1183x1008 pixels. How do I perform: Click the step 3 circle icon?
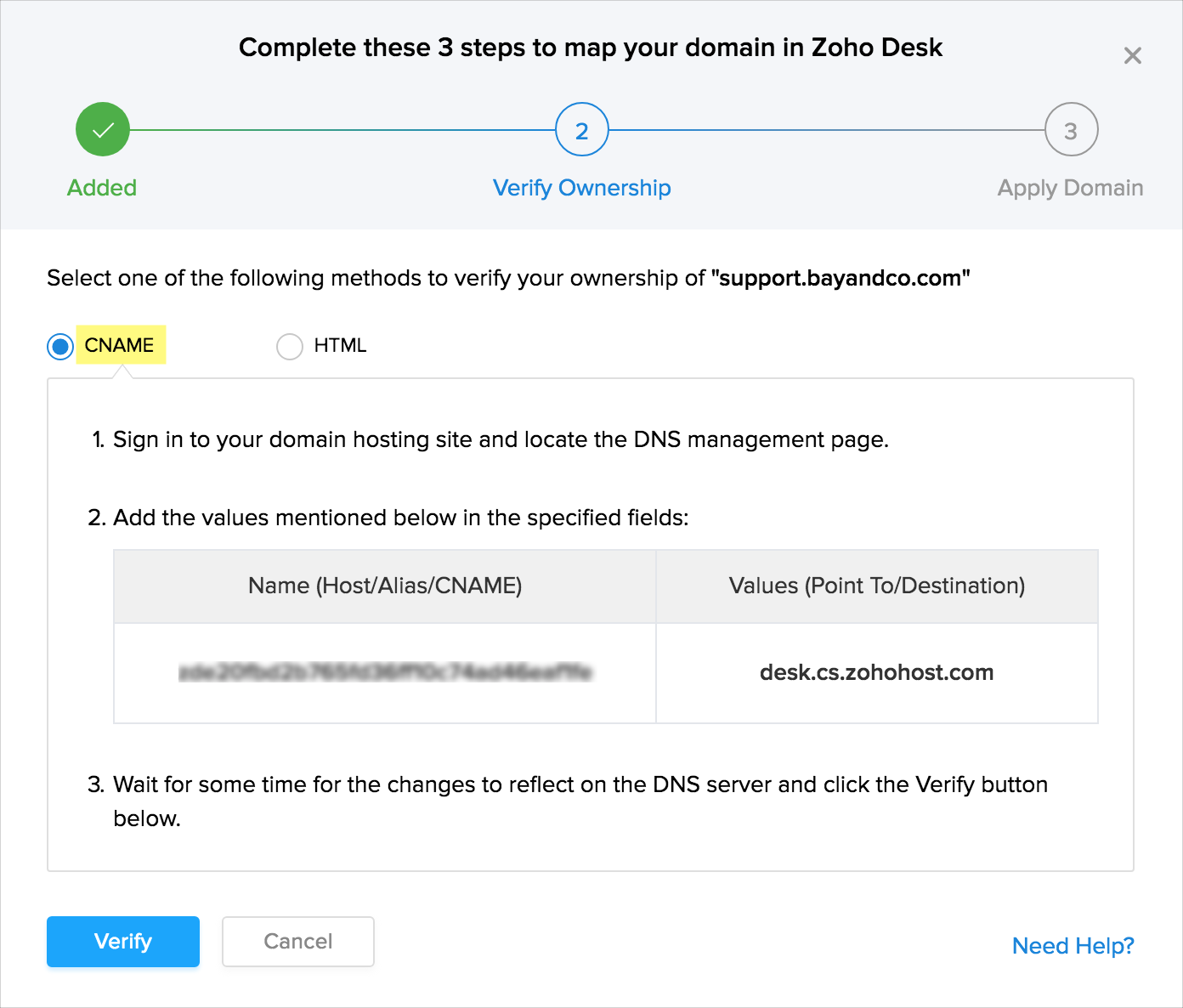pos(1071,130)
